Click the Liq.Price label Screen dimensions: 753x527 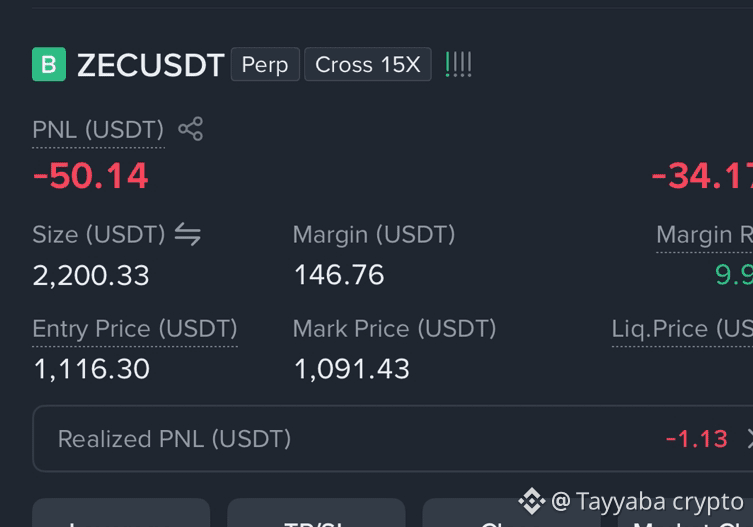coord(682,329)
